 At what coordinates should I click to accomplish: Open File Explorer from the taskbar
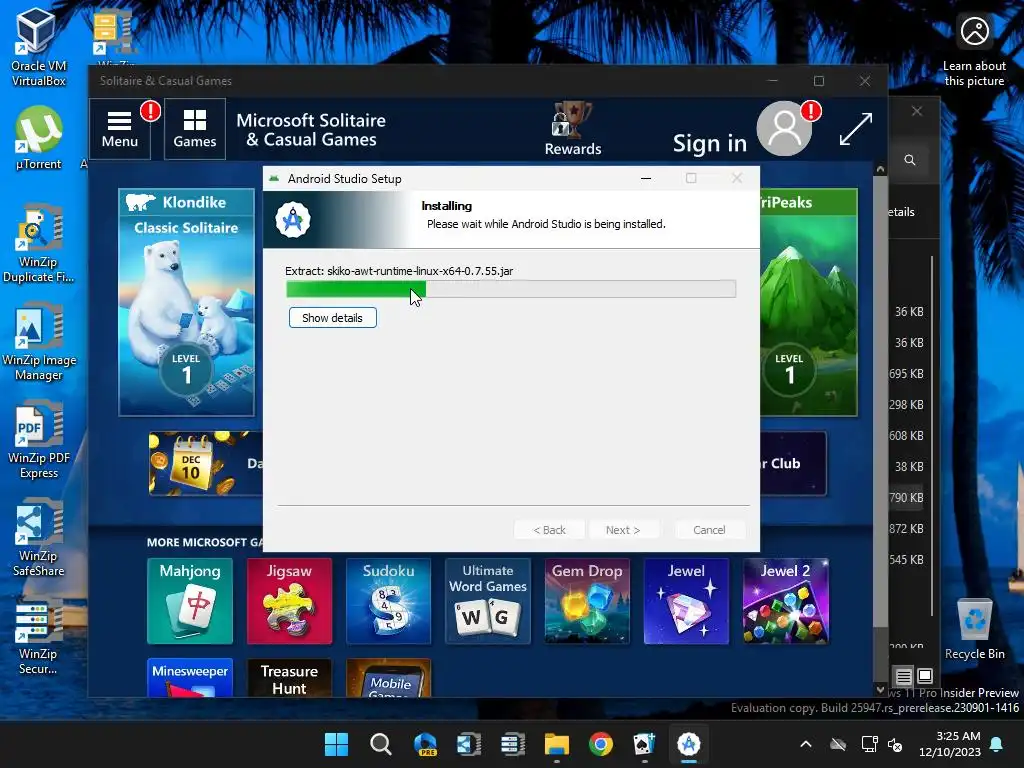(556, 744)
